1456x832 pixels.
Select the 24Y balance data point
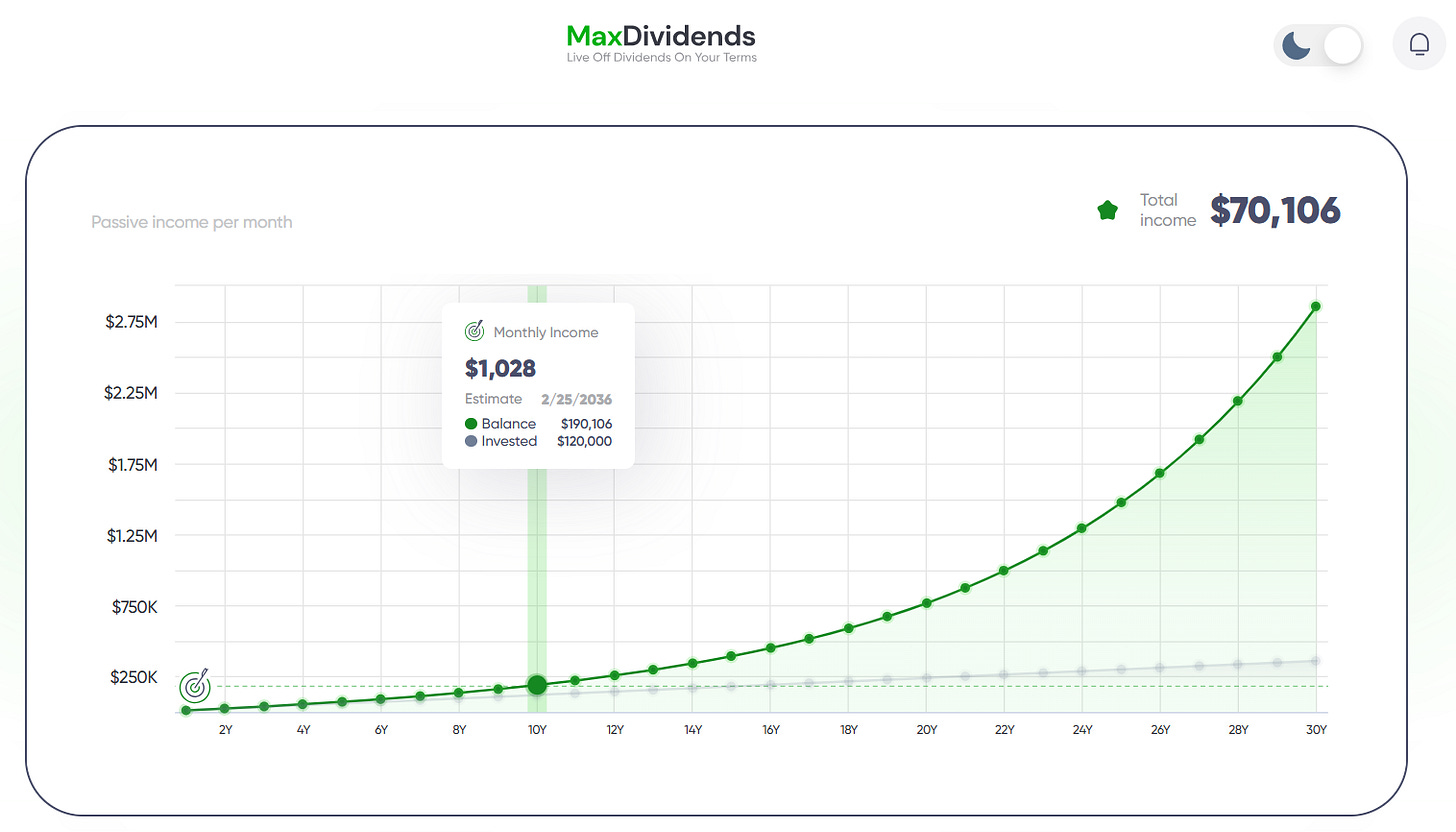point(1082,528)
